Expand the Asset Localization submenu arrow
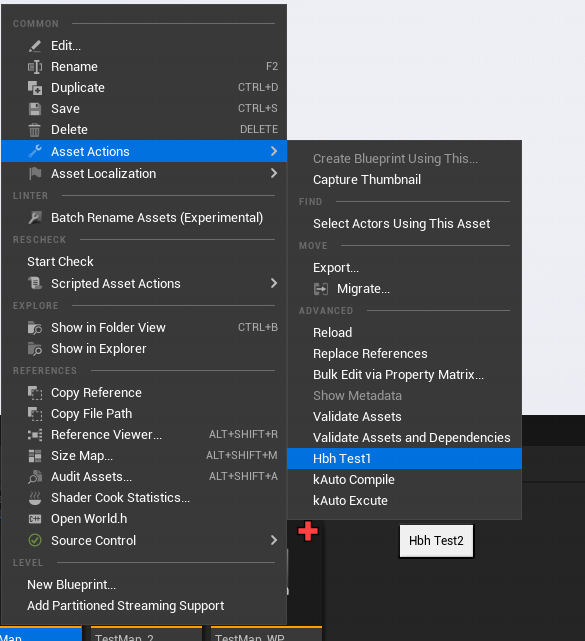585x641 pixels. pyautogui.click(x=274, y=173)
